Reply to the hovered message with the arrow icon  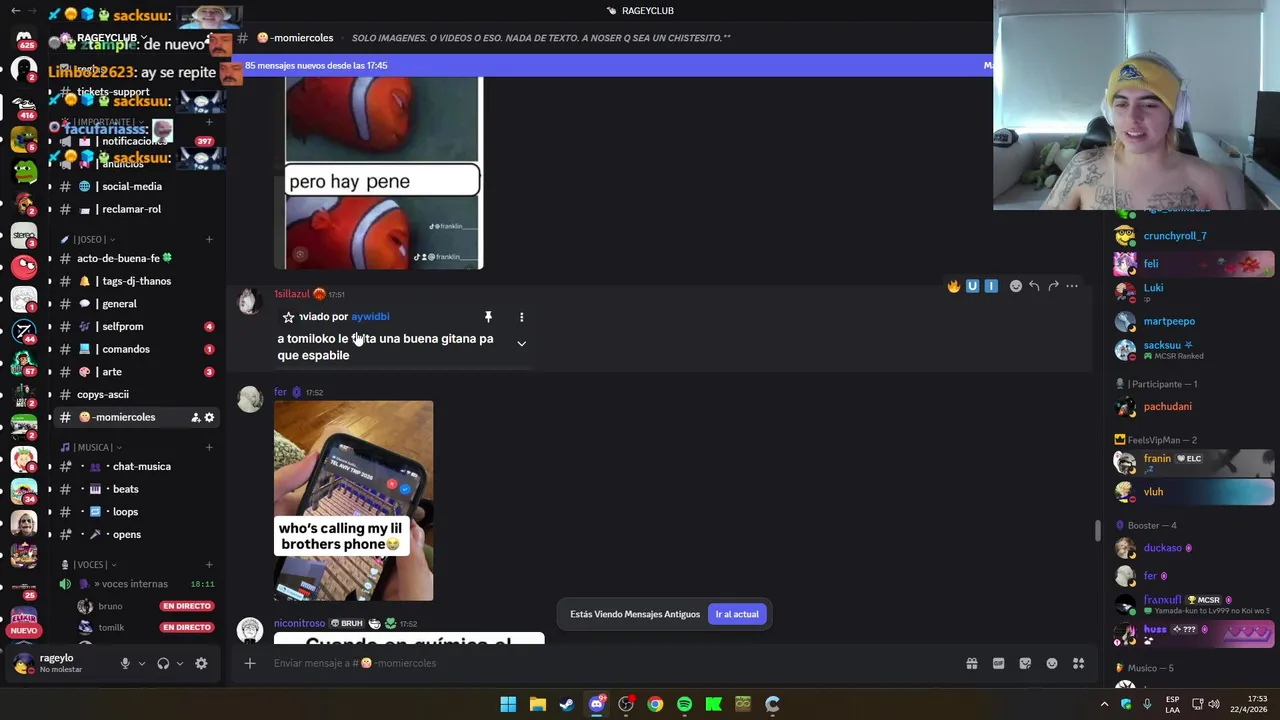1034,286
